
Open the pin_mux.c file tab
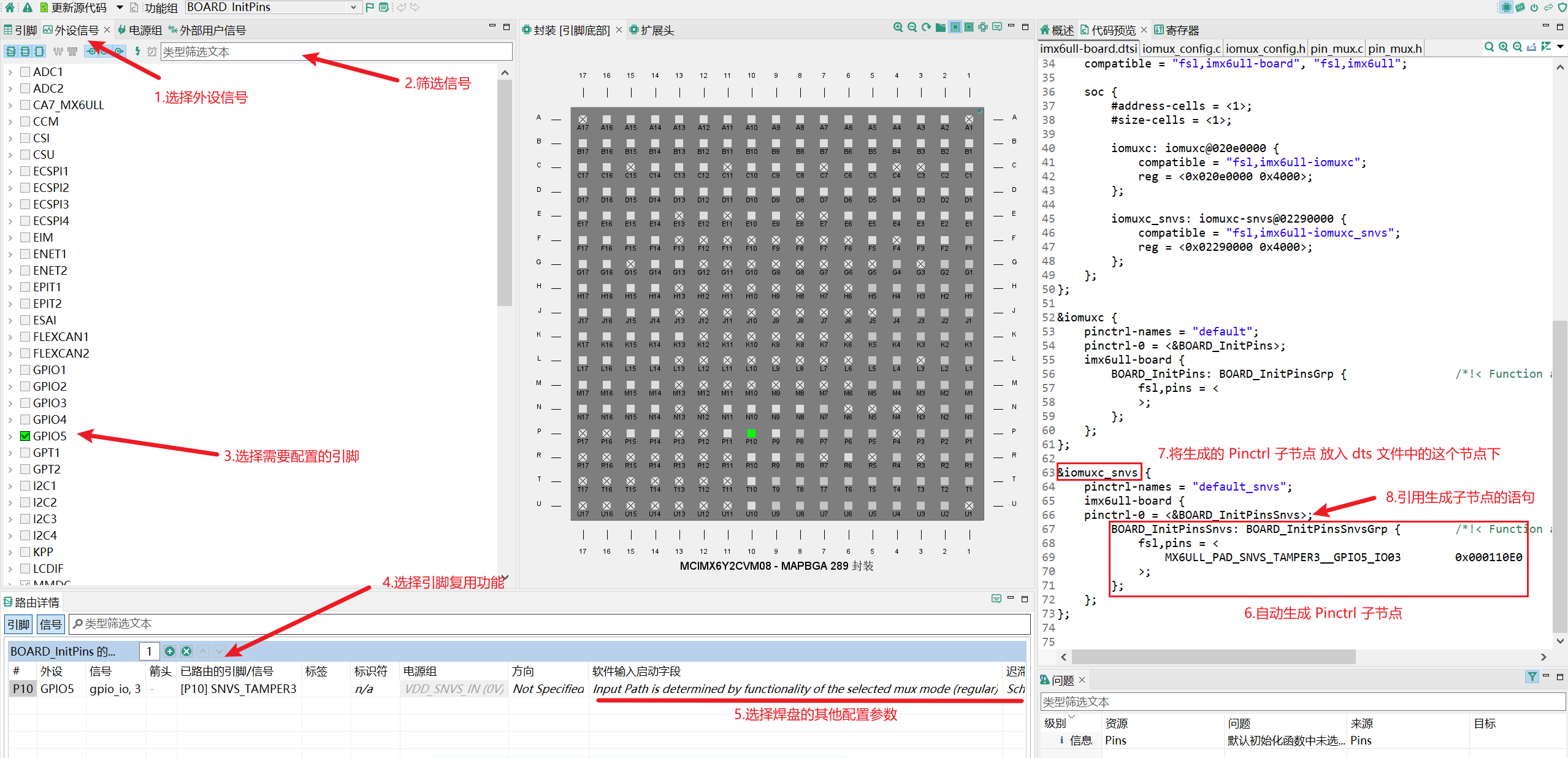[1337, 48]
